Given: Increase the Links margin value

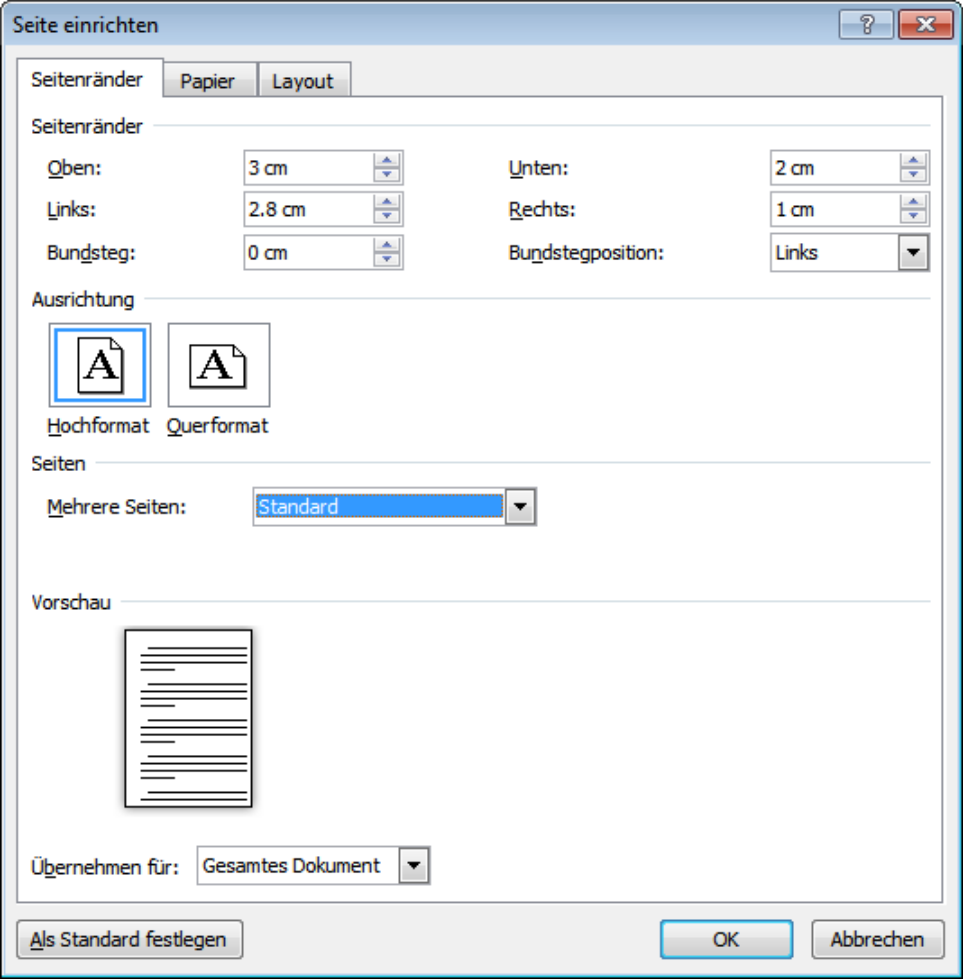Looking at the screenshot, I should 387,202.
